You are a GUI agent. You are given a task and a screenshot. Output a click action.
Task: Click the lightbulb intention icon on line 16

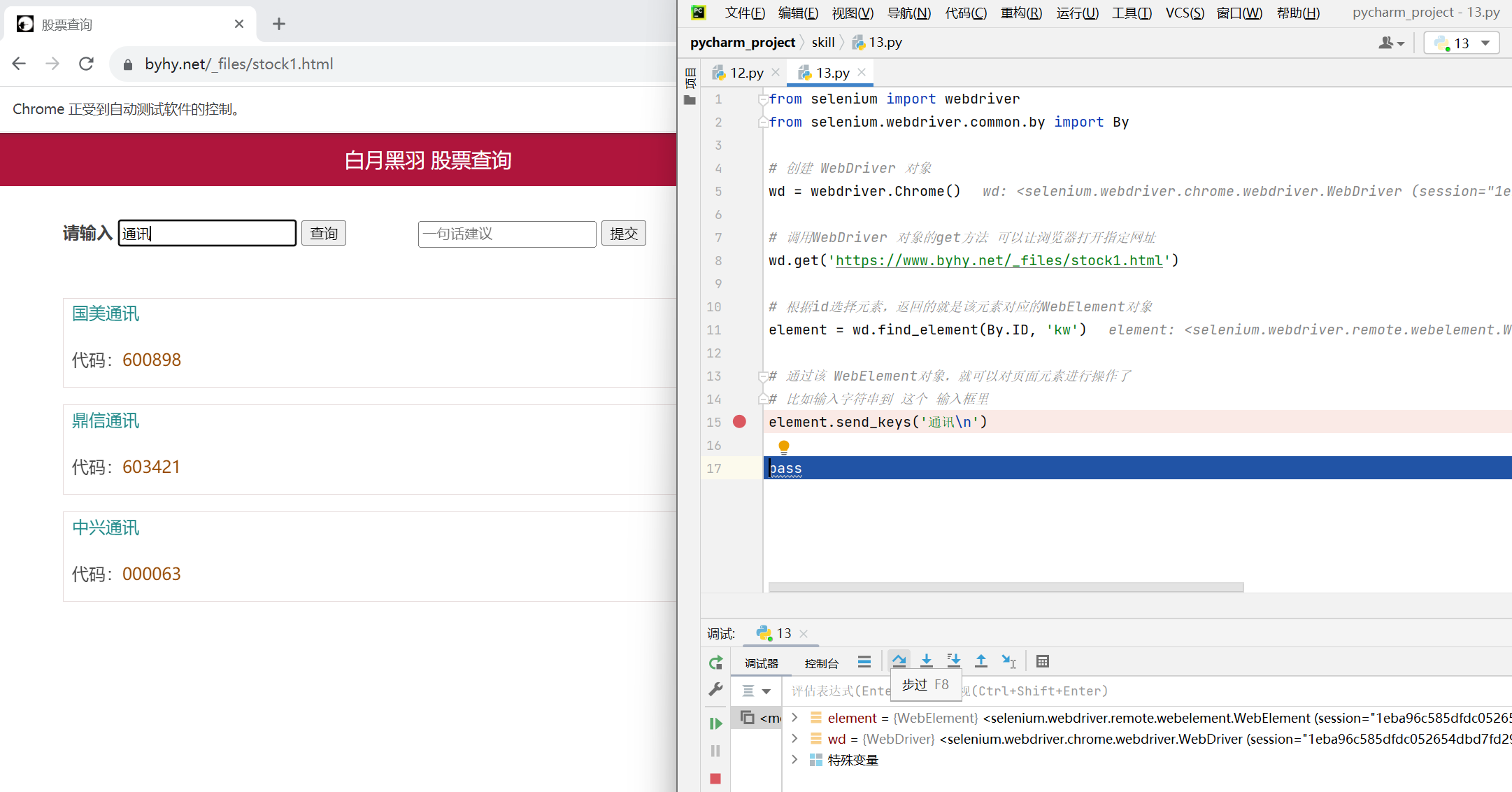click(784, 446)
